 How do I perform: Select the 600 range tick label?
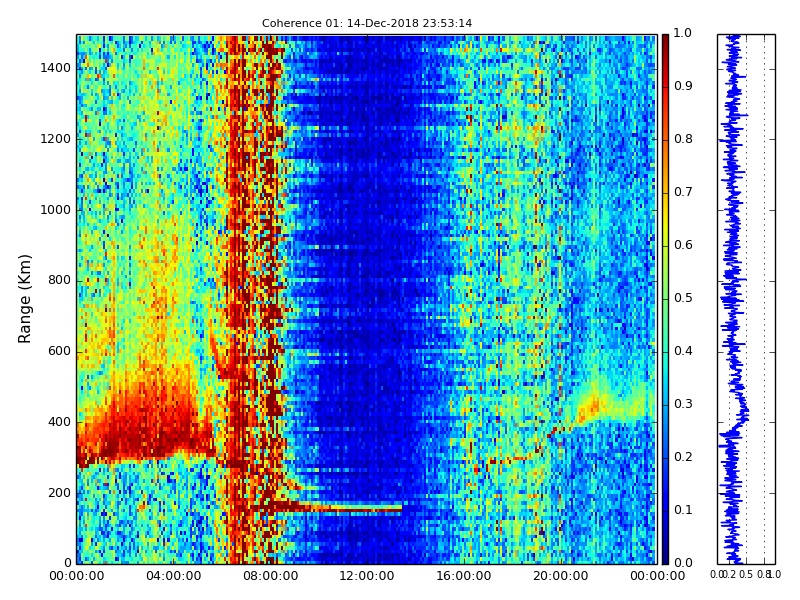(60, 351)
